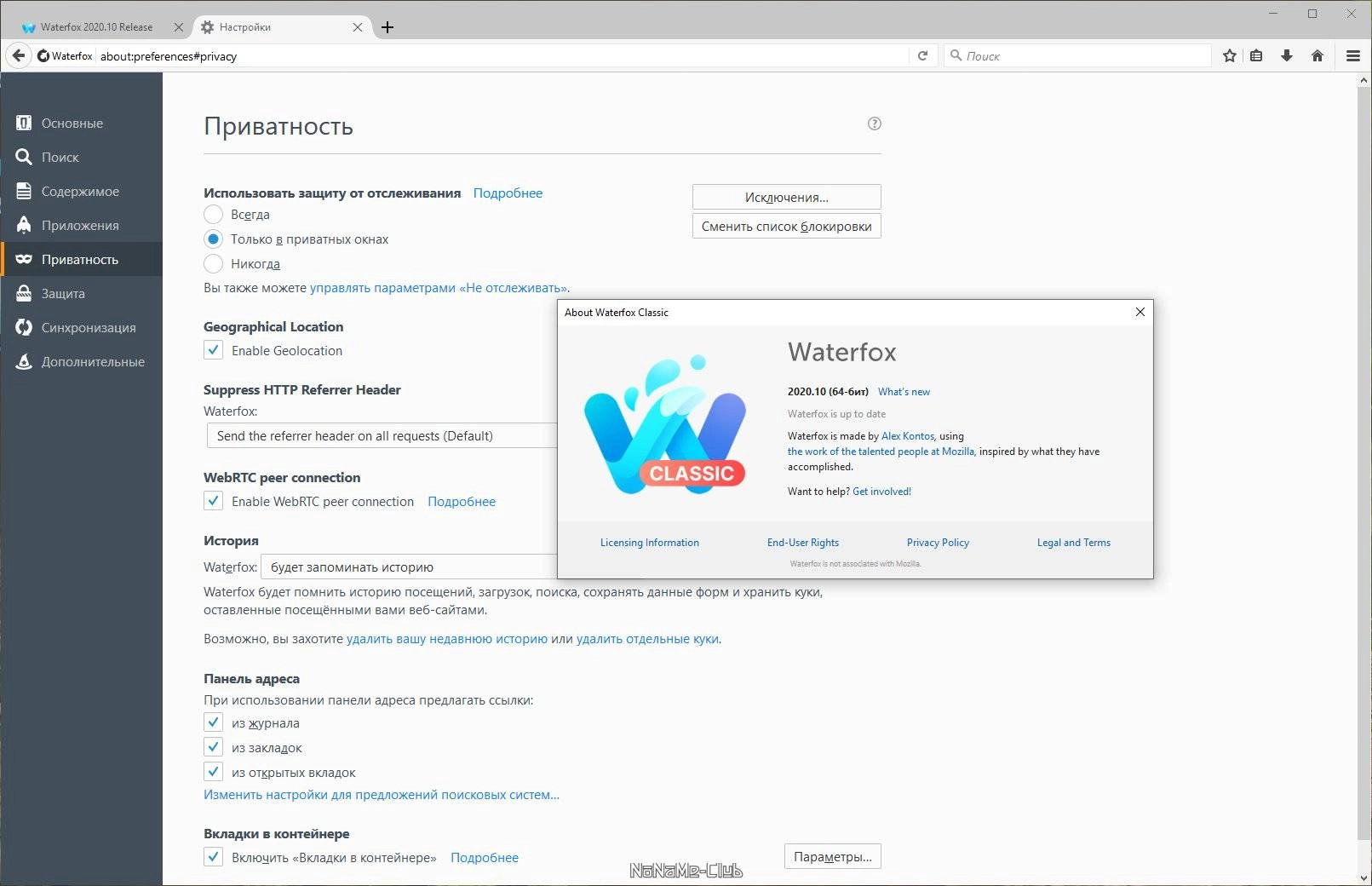The height and width of the screenshot is (886, 1372).
Task: Toggle из журнала suggestion checkbox
Action: point(213,722)
